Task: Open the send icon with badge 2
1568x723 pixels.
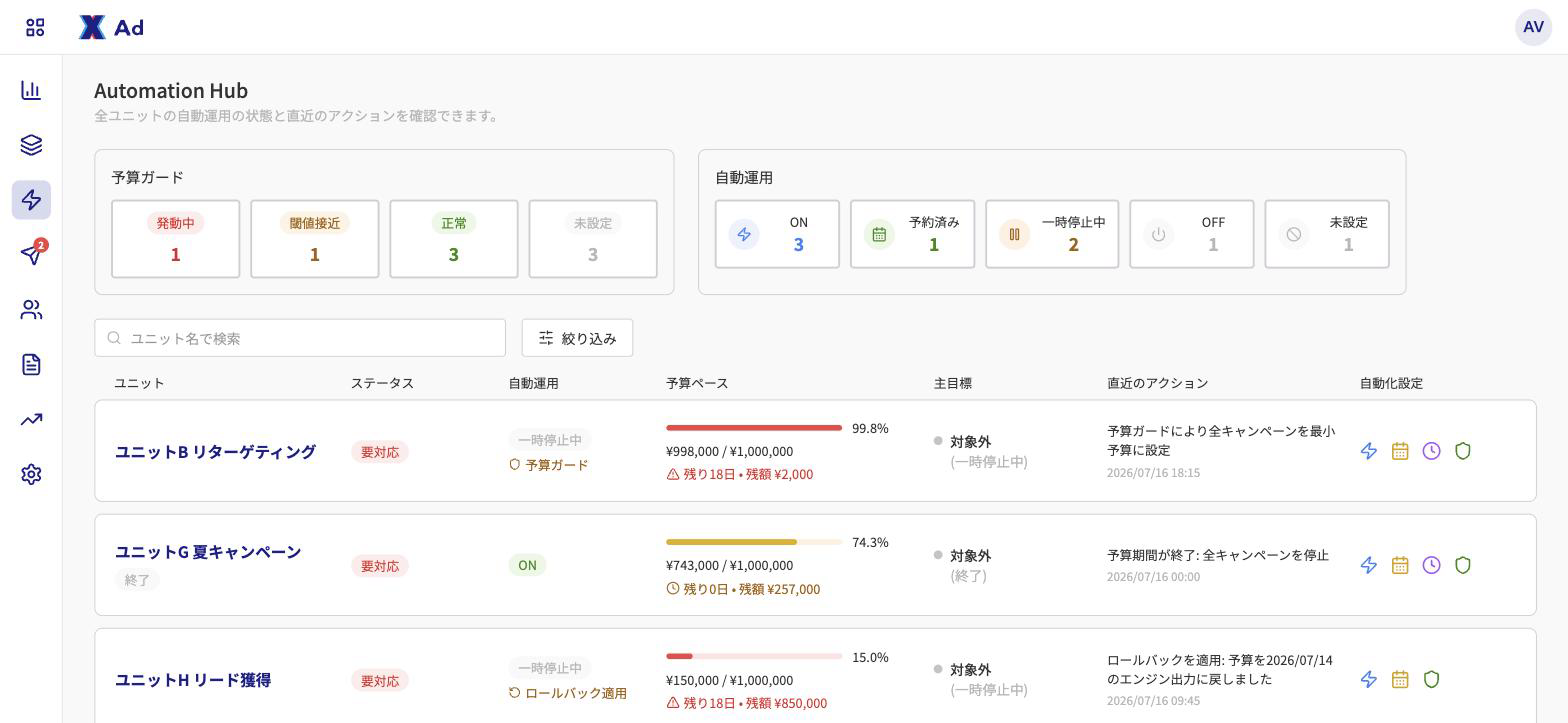Action: click(31, 254)
